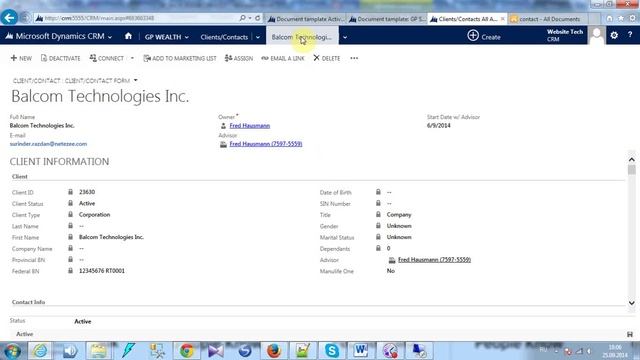Click CONNECT in the command bar
Screen dimensions: 640x360
tap(107, 58)
